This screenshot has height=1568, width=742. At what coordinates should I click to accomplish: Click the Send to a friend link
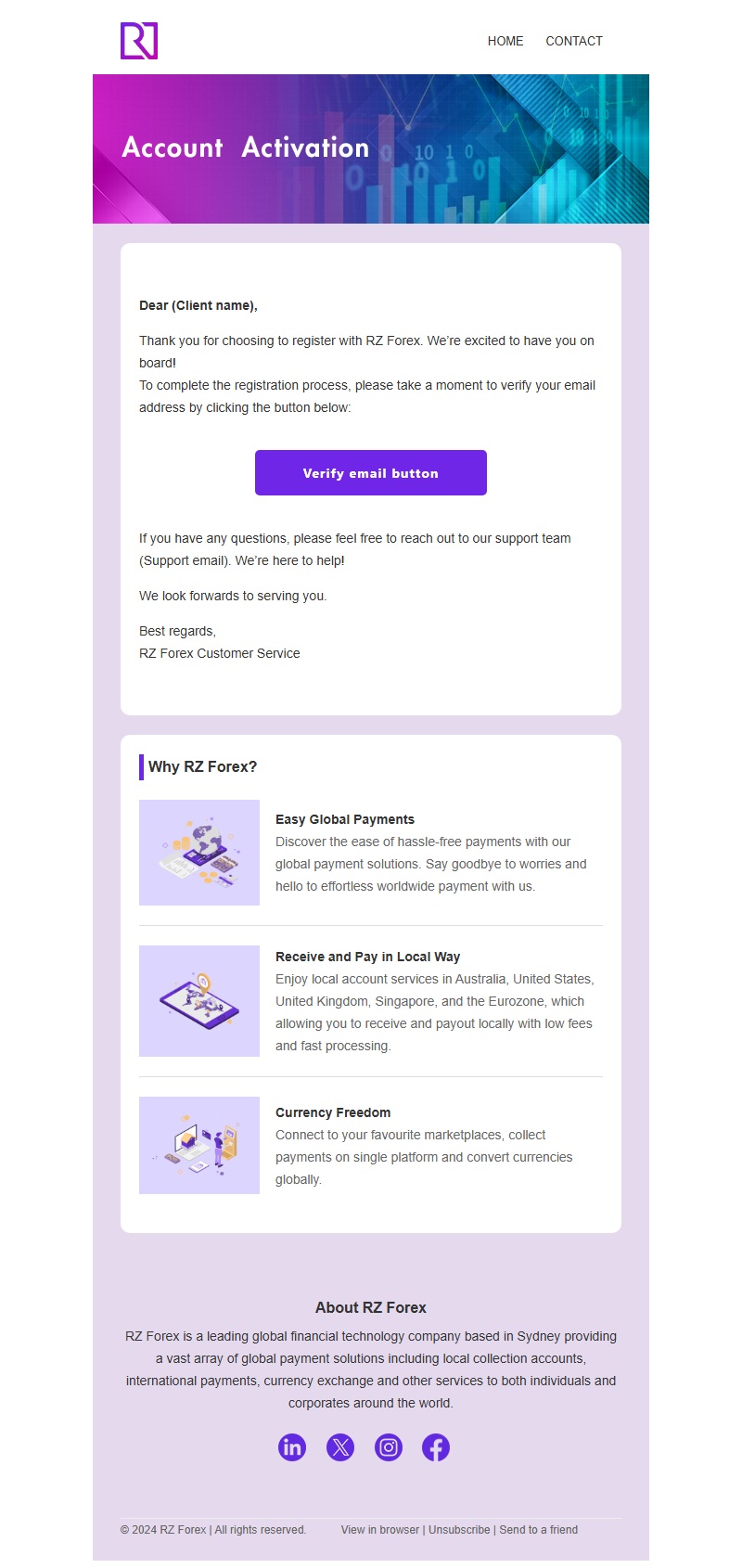click(x=539, y=1530)
